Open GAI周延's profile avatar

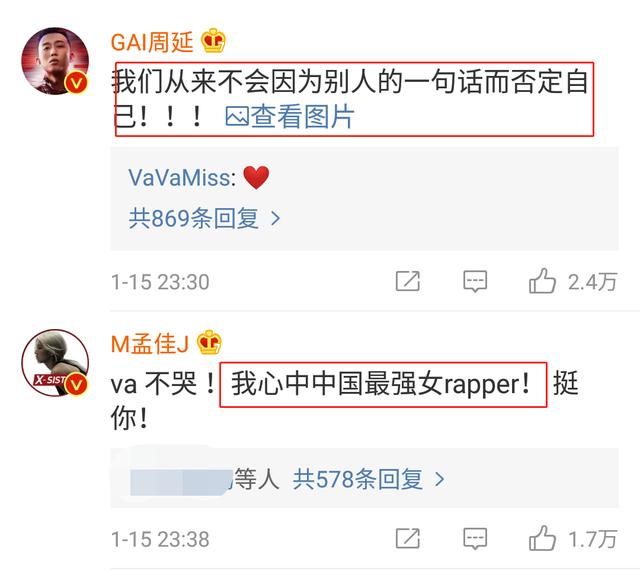[x=55, y=61]
